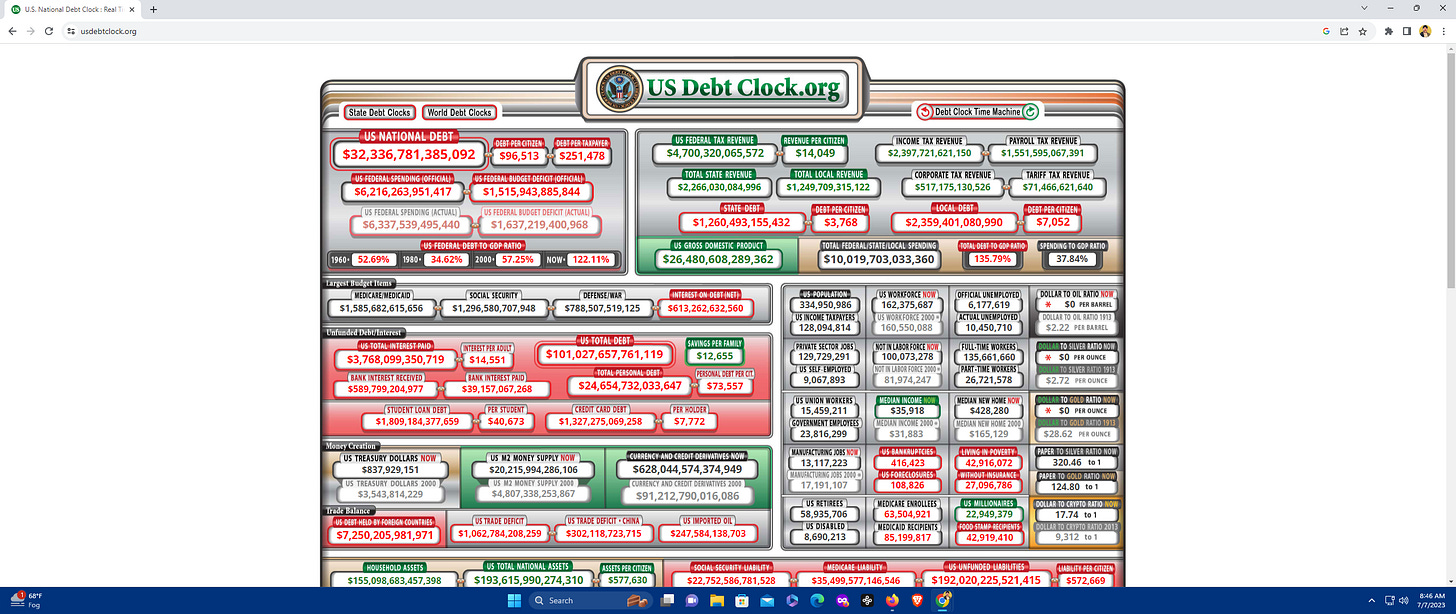
Task: Share this page icon
Action: click(x=1344, y=31)
